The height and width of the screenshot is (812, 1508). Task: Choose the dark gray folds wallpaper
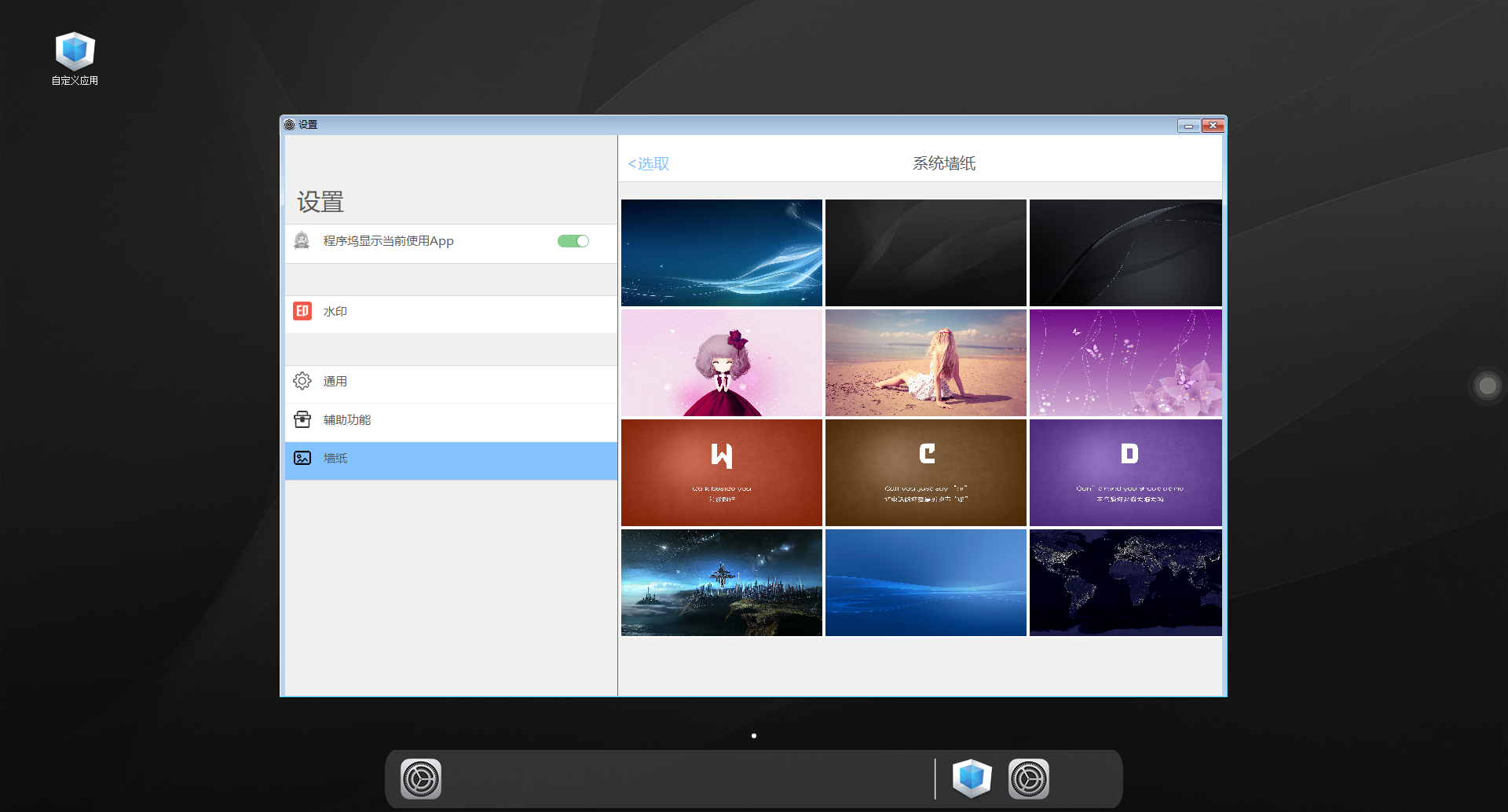pos(926,253)
